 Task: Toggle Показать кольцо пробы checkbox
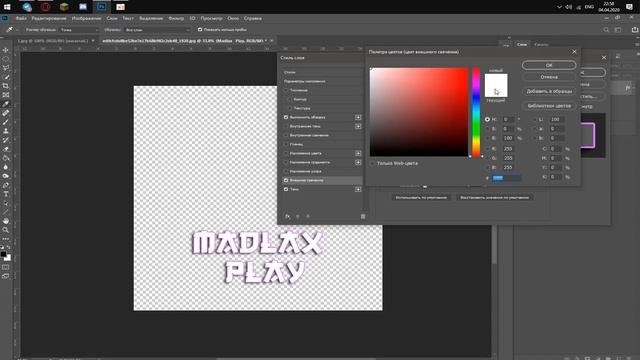pos(200,30)
